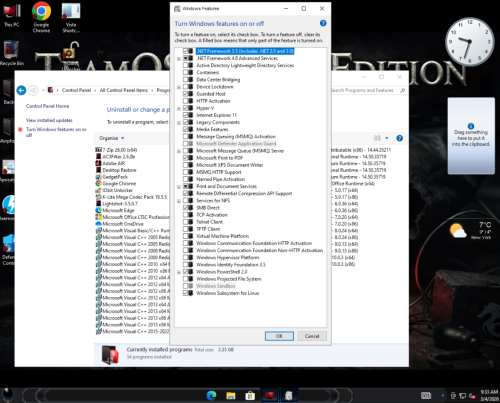The height and width of the screenshot is (403, 500).
Task: Click the analog clock gadget
Action: [469, 41]
